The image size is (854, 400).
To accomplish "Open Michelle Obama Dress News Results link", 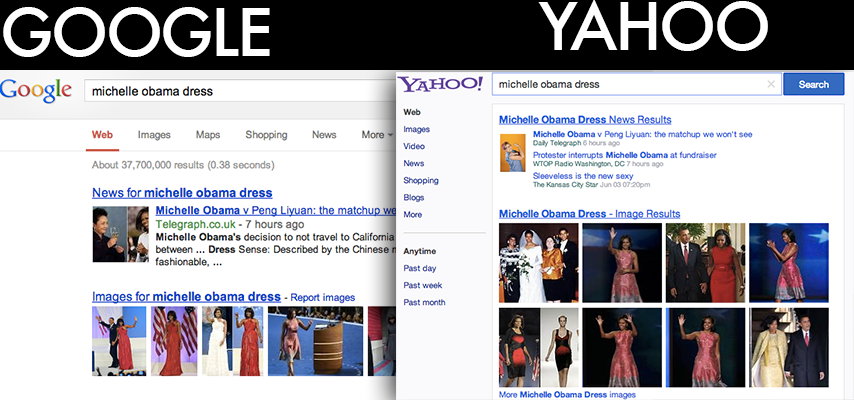I will click(x=585, y=120).
